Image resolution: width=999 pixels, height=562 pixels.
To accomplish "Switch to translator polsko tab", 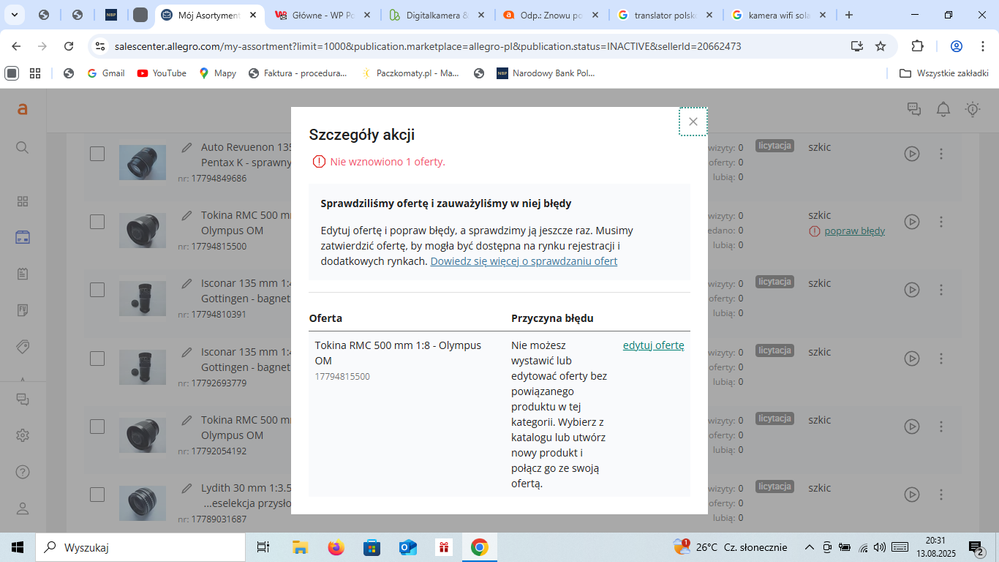I will click(x=666, y=15).
